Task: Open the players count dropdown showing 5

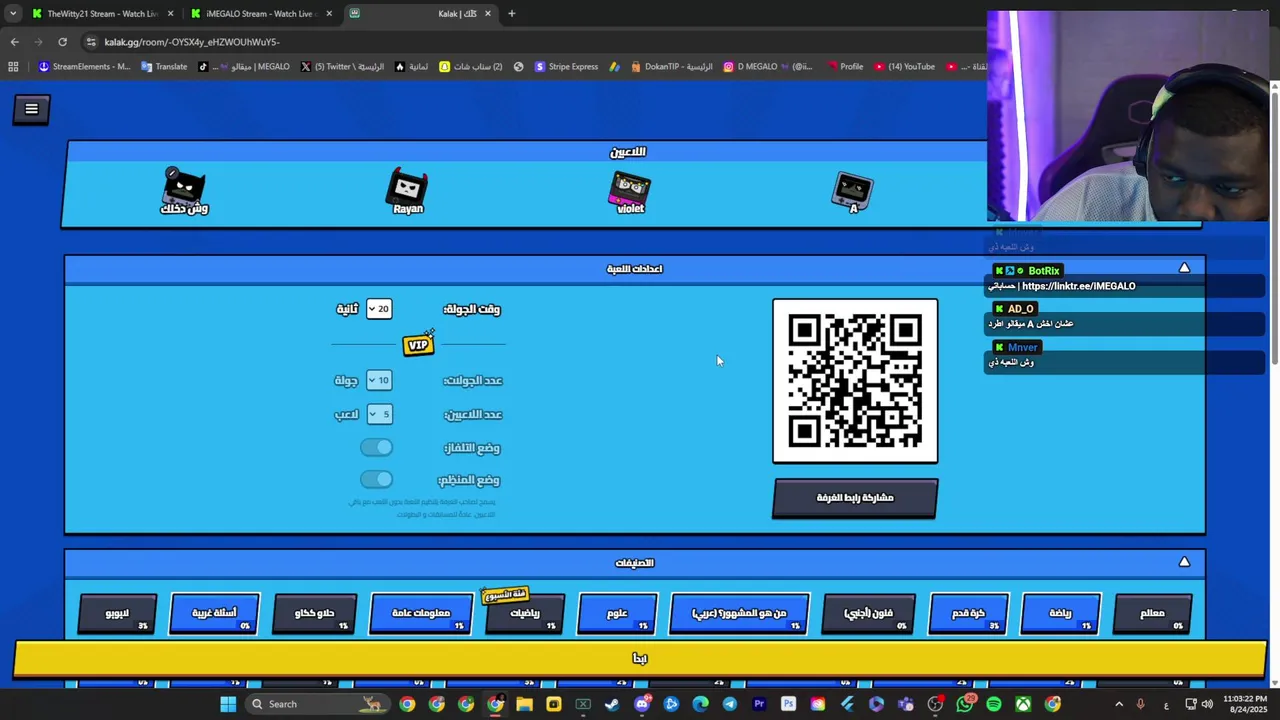Action: click(379, 414)
